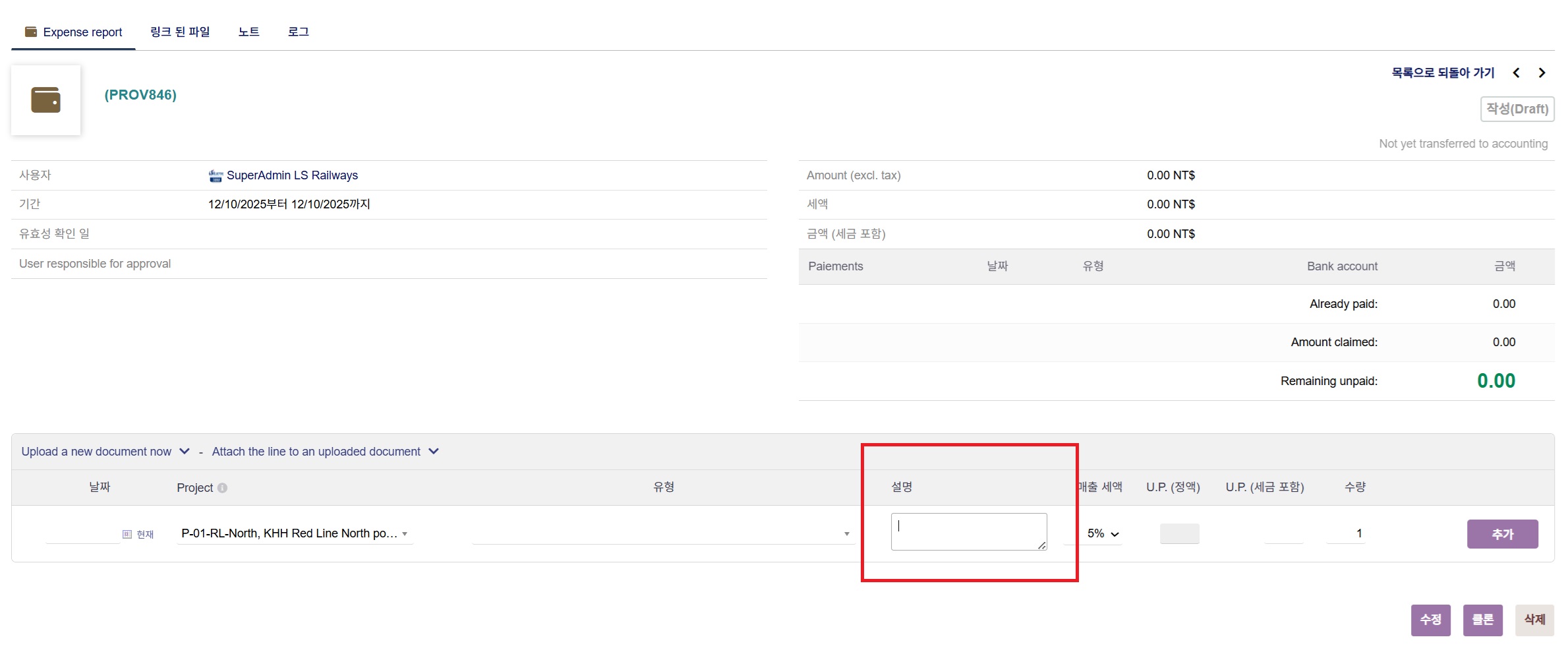Open the 로그 tab
The height and width of the screenshot is (660, 1568).
click(298, 32)
